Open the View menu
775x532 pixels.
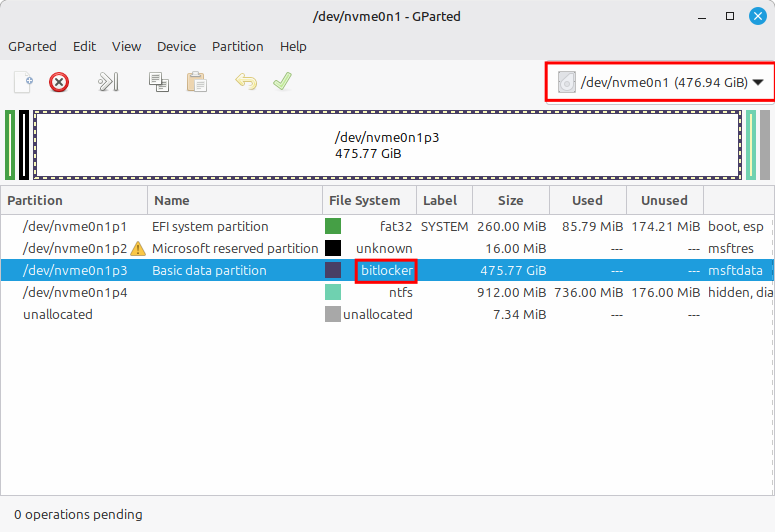pos(126,46)
